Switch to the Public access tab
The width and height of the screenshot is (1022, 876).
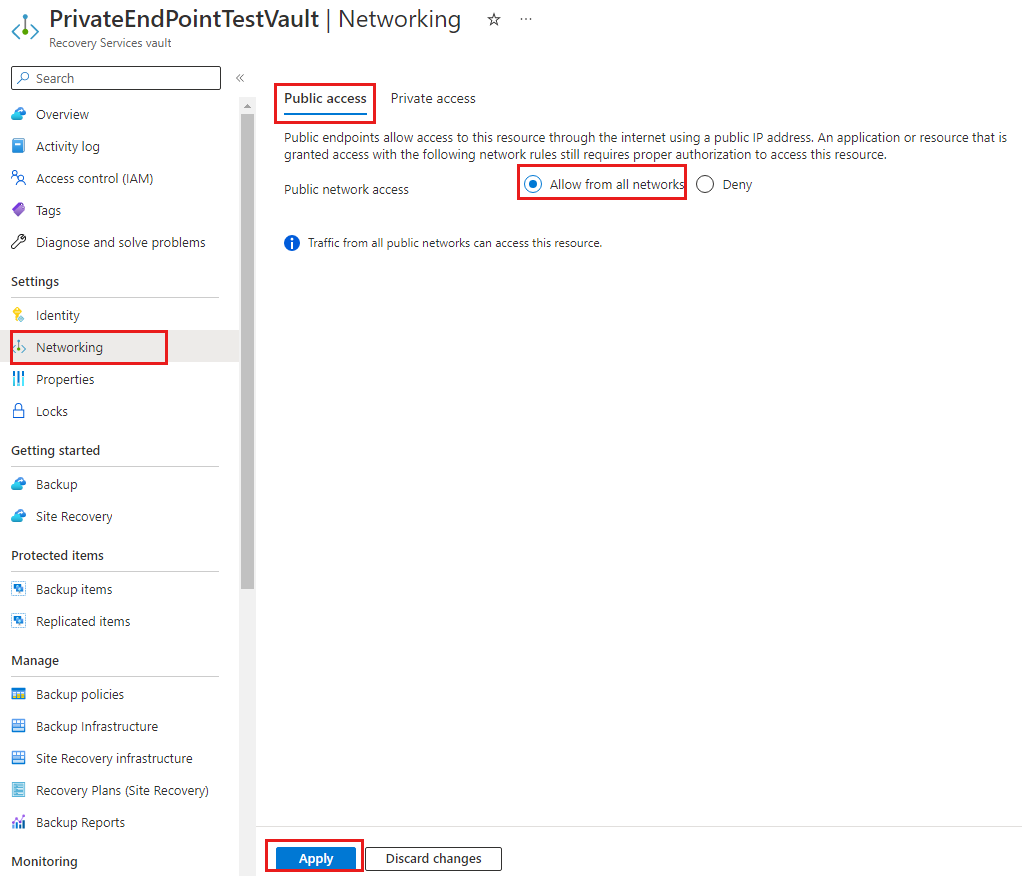pyautogui.click(x=325, y=99)
